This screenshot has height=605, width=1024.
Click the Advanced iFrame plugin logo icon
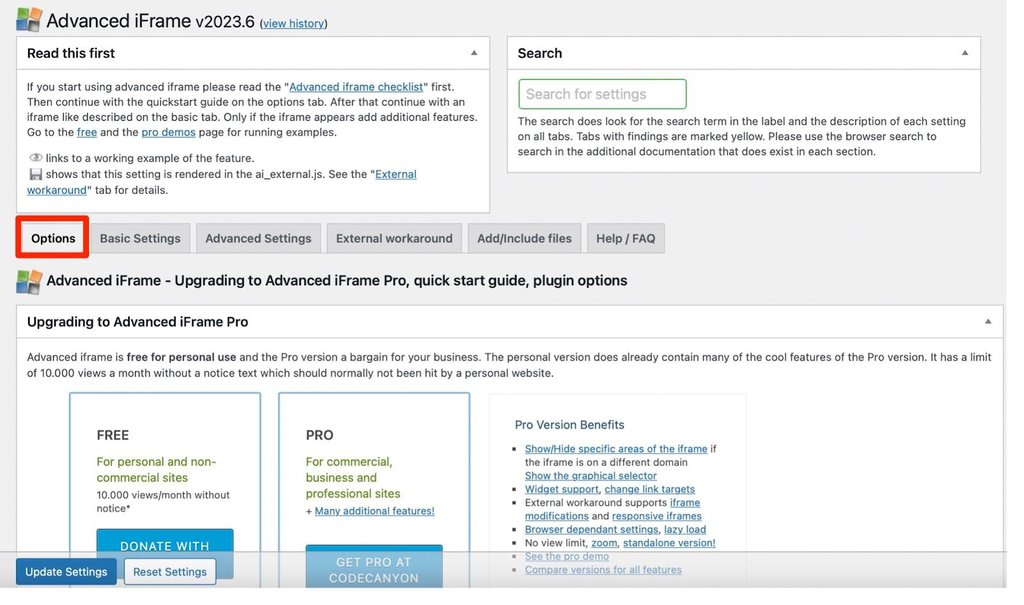(27, 19)
